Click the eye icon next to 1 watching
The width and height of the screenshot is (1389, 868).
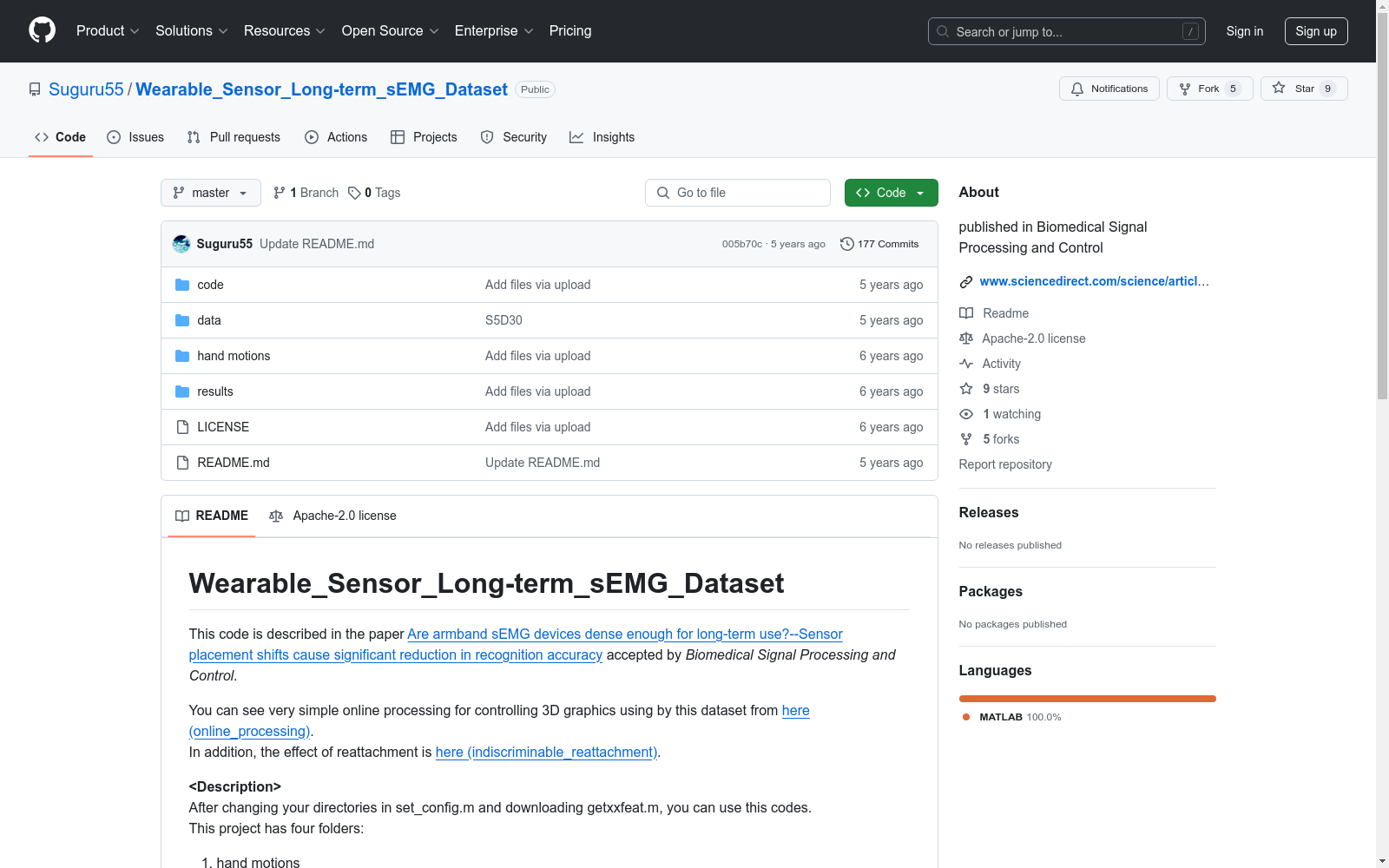pos(966,414)
